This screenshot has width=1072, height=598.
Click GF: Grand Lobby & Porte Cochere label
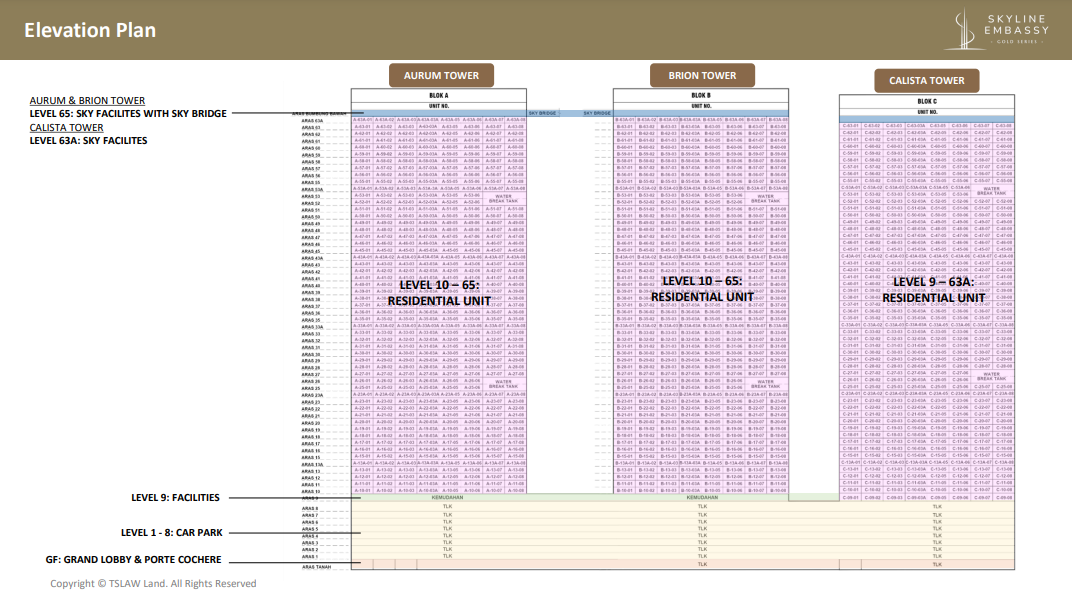(134, 560)
